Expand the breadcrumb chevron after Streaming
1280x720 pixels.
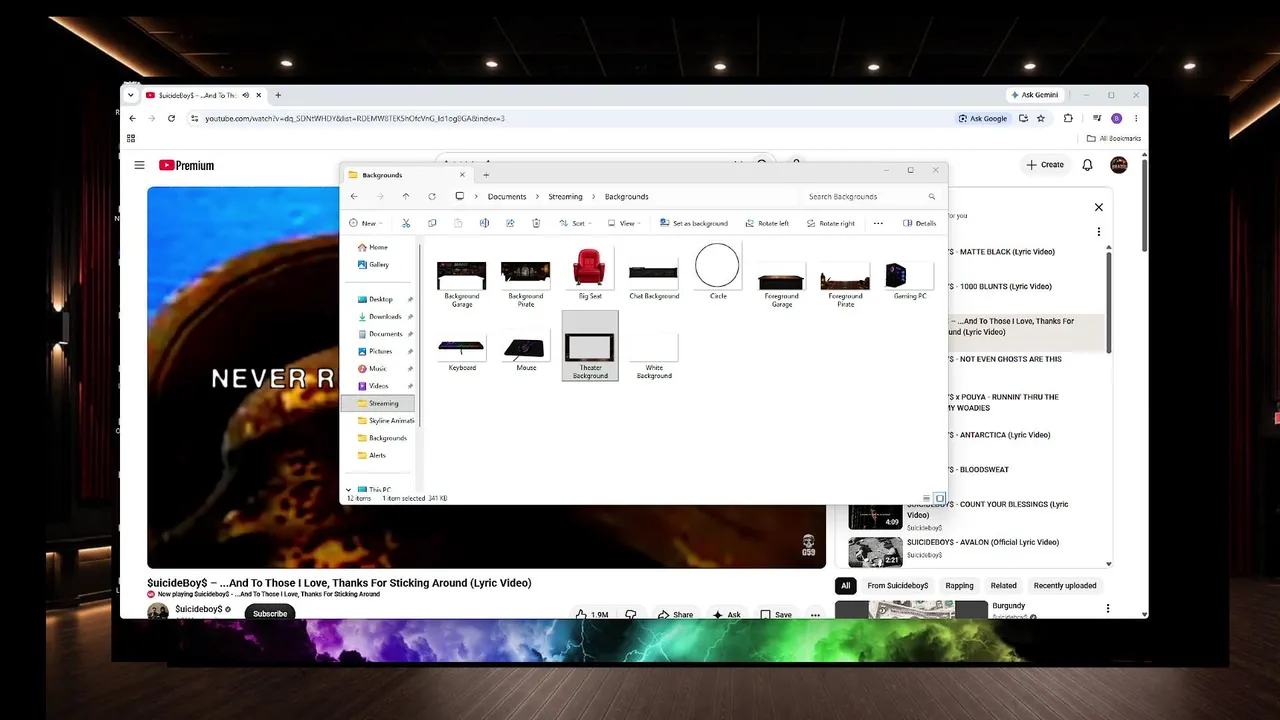point(593,196)
